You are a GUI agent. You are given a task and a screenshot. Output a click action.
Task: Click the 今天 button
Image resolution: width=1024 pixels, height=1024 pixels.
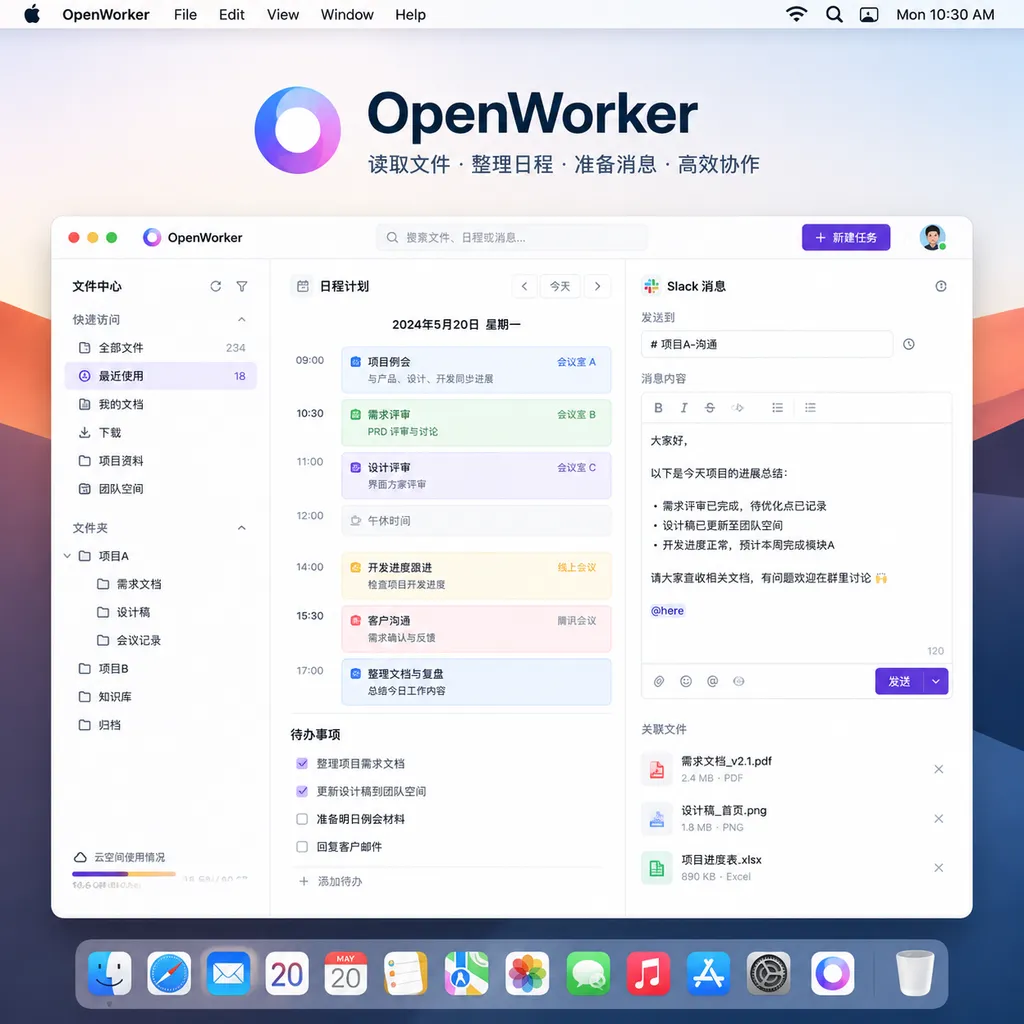560,286
